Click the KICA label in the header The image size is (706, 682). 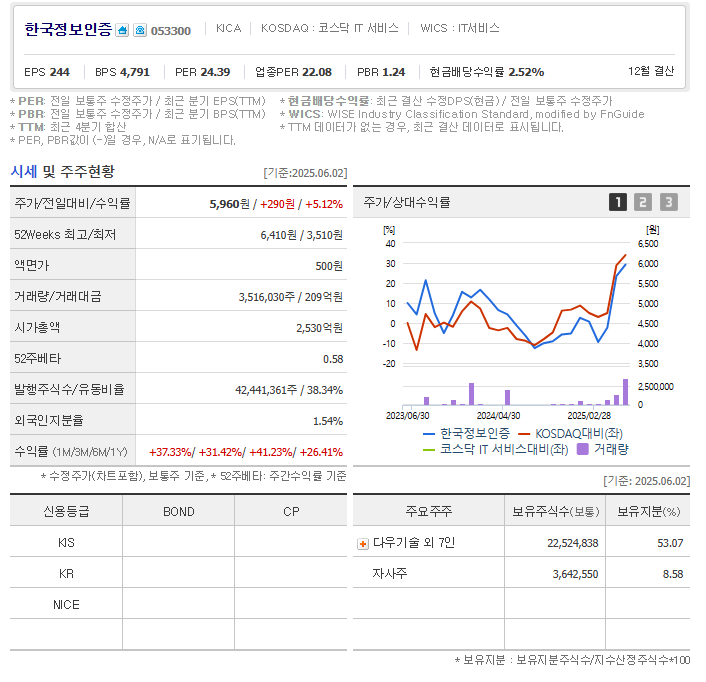point(228,28)
